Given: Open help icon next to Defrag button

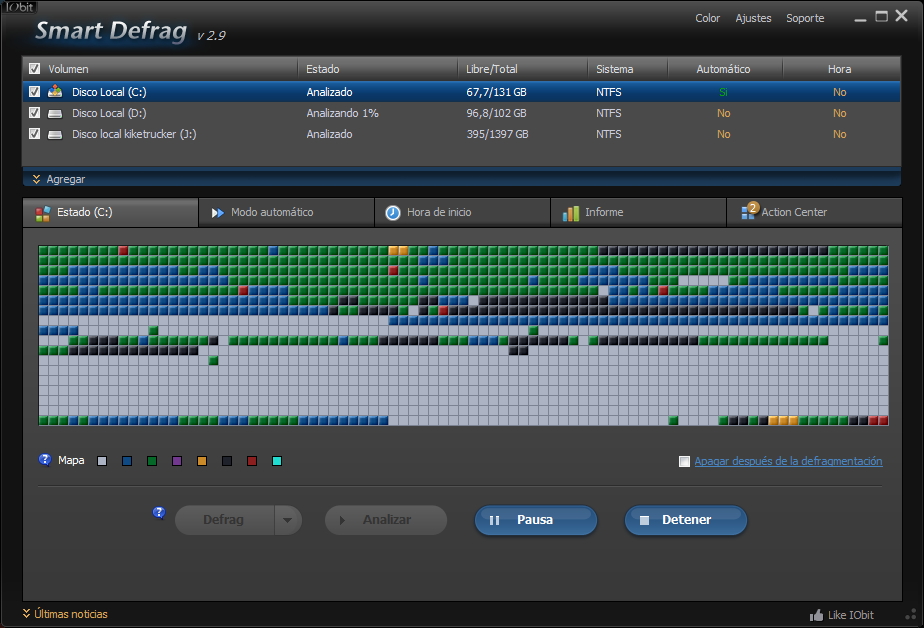Looking at the screenshot, I should pos(159,513).
